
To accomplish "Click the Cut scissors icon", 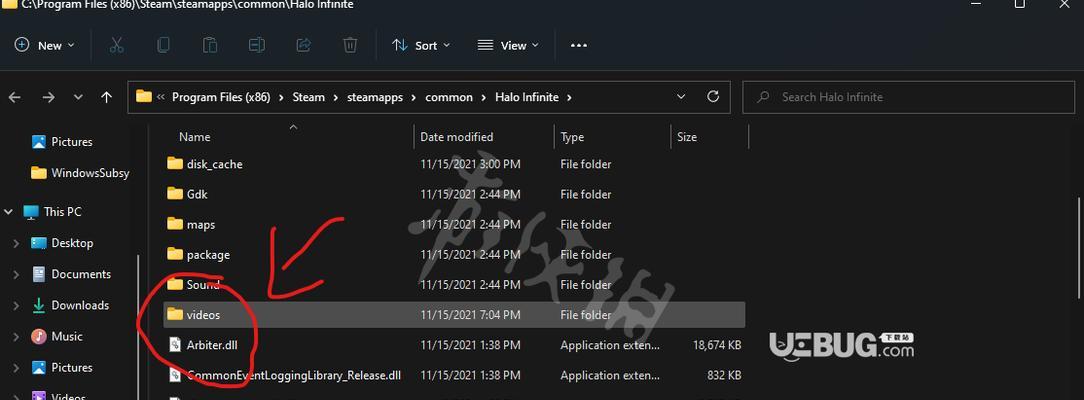I will click(117, 46).
